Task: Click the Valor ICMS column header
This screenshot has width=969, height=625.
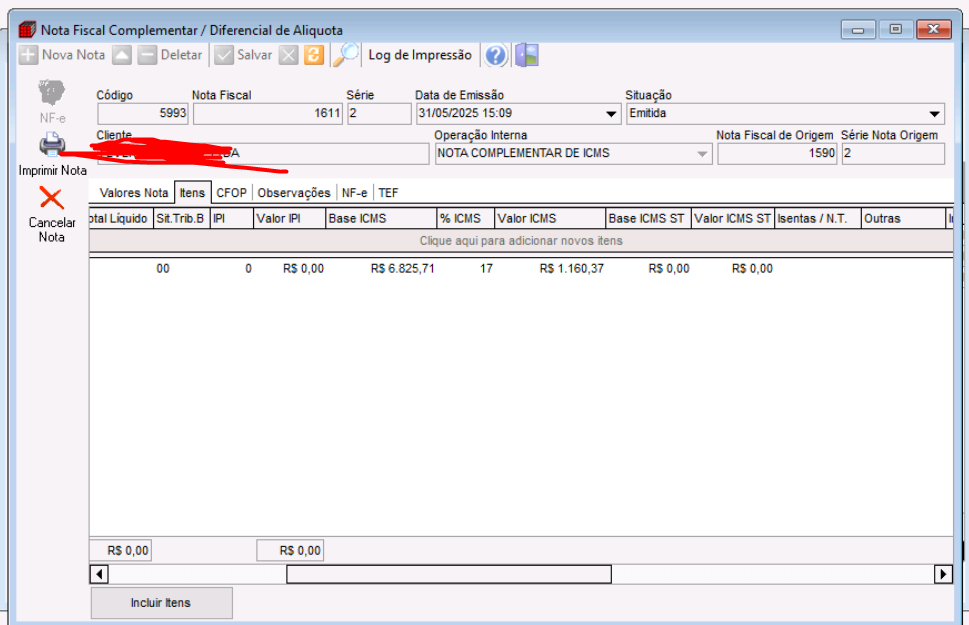Action: [550, 219]
